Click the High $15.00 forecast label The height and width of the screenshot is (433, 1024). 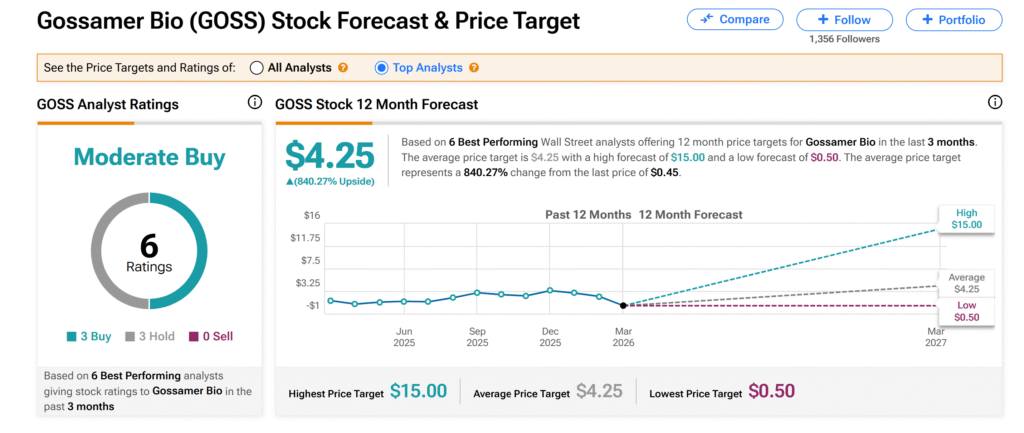pyautogui.click(x=966, y=218)
